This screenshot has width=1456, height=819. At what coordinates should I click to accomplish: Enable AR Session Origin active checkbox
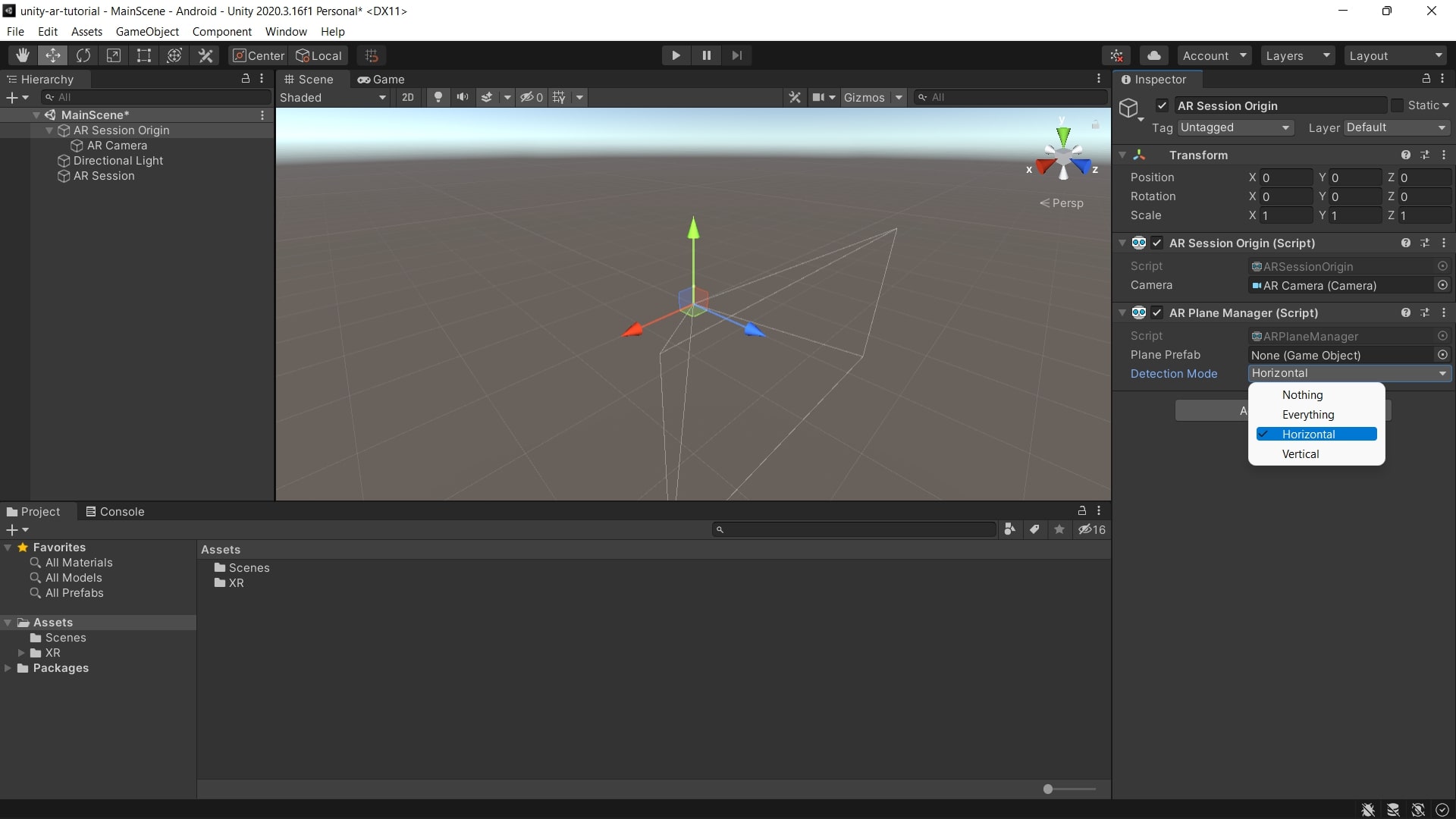point(1162,105)
